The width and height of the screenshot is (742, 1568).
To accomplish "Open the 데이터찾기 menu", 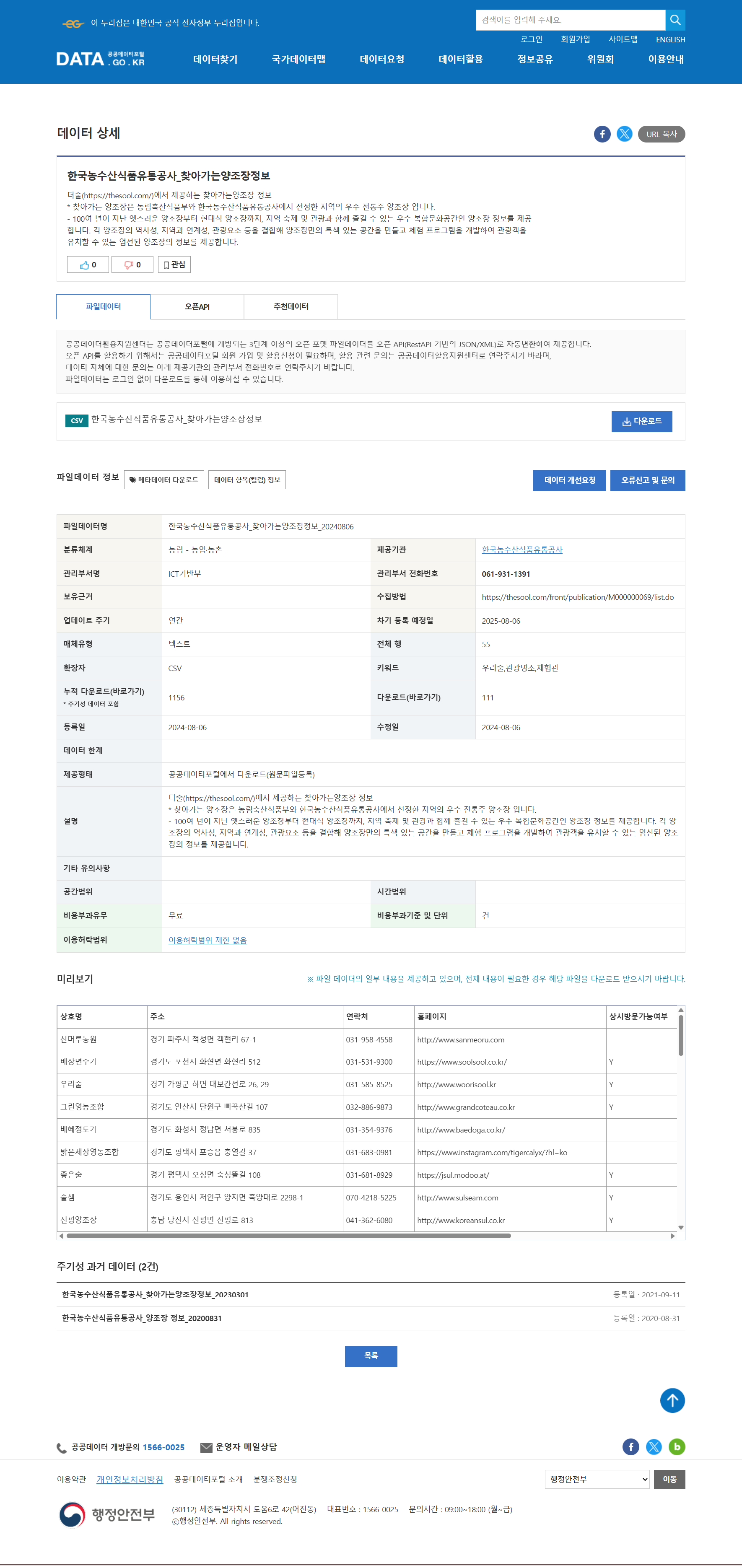I will 215,59.
